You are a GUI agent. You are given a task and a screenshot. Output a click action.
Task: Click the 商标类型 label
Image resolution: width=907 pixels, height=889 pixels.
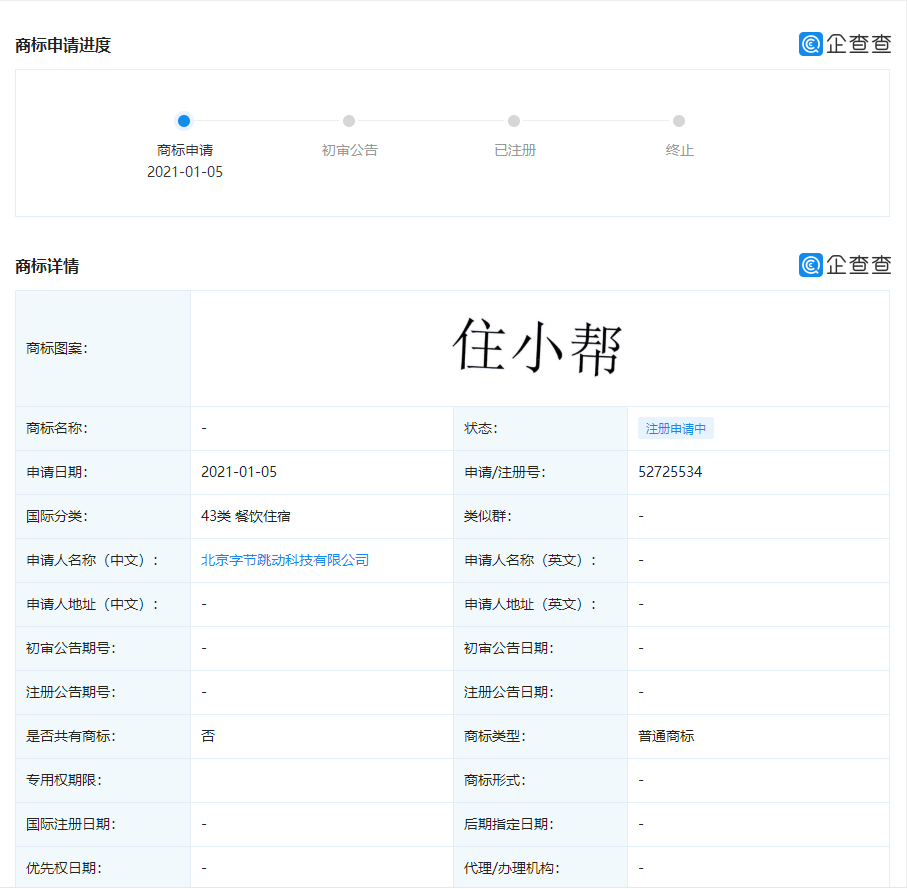pos(495,736)
